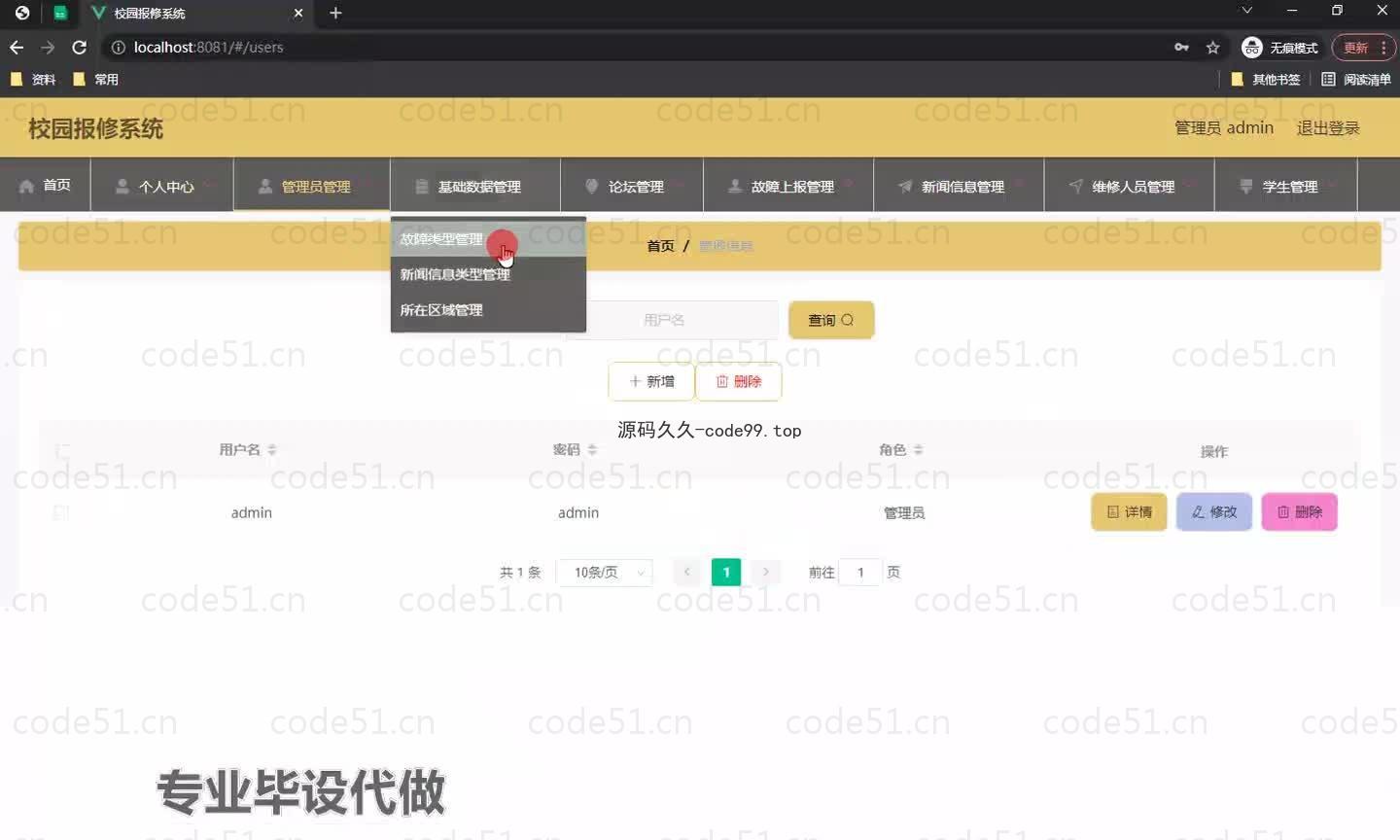The height and width of the screenshot is (840, 1400).
Task: Select 所在区域管理 from the dropdown
Action: [x=488, y=310]
